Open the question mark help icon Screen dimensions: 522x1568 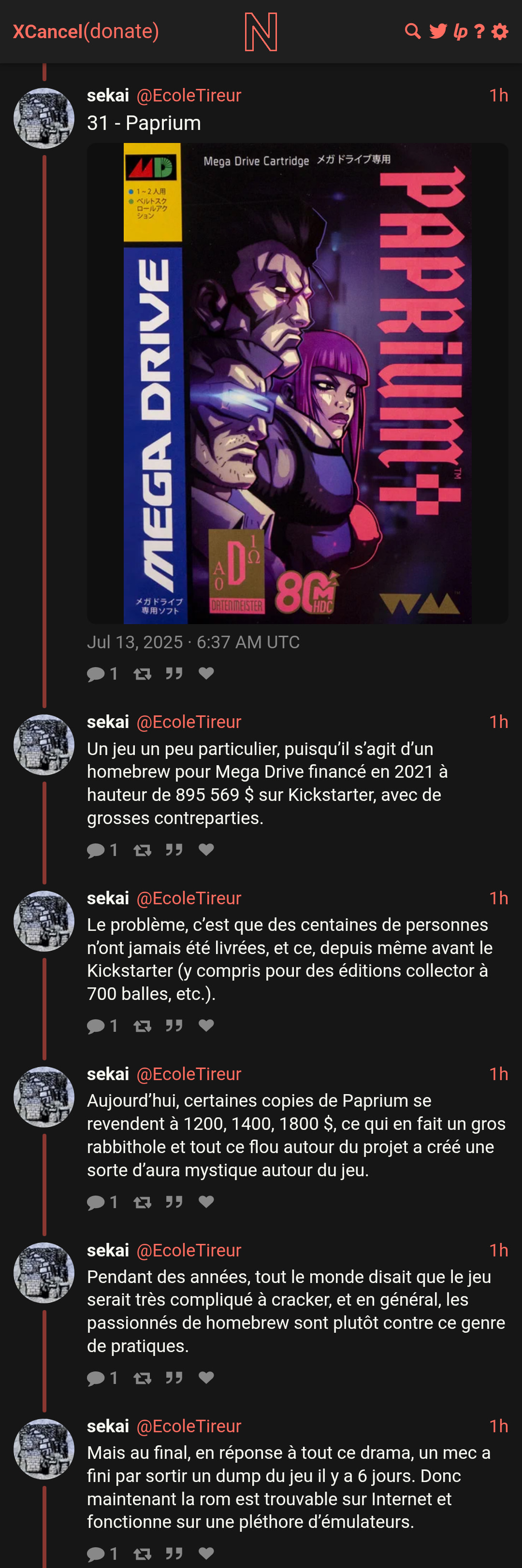point(479,31)
